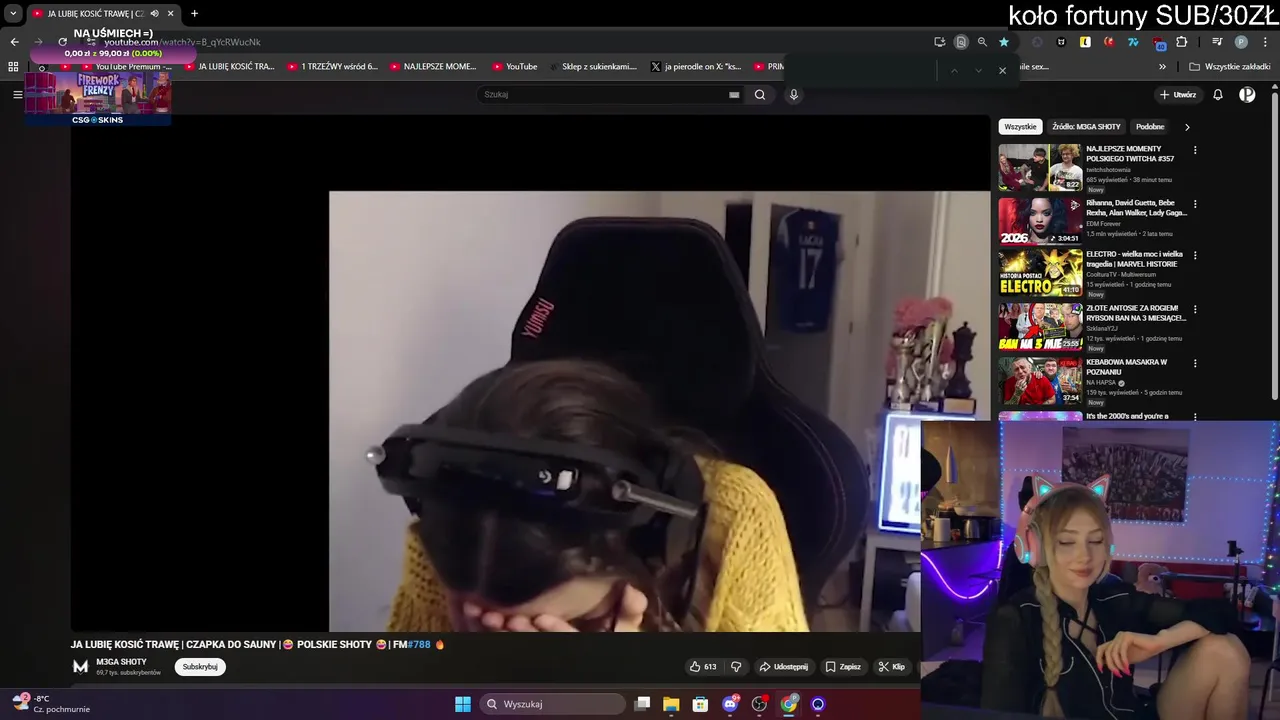Show more chips with right chevron
This screenshot has height=720, width=1280.
(1187, 127)
